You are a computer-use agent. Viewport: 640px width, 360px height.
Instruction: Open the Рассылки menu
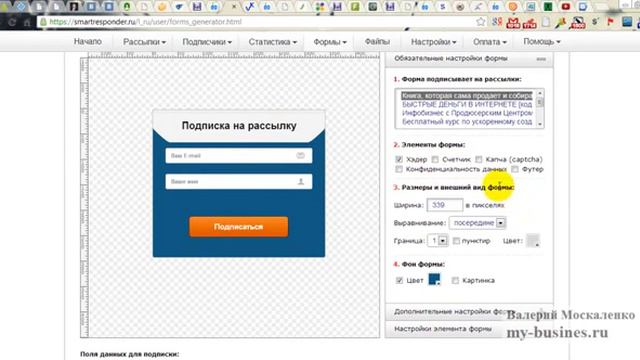click(x=144, y=42)
